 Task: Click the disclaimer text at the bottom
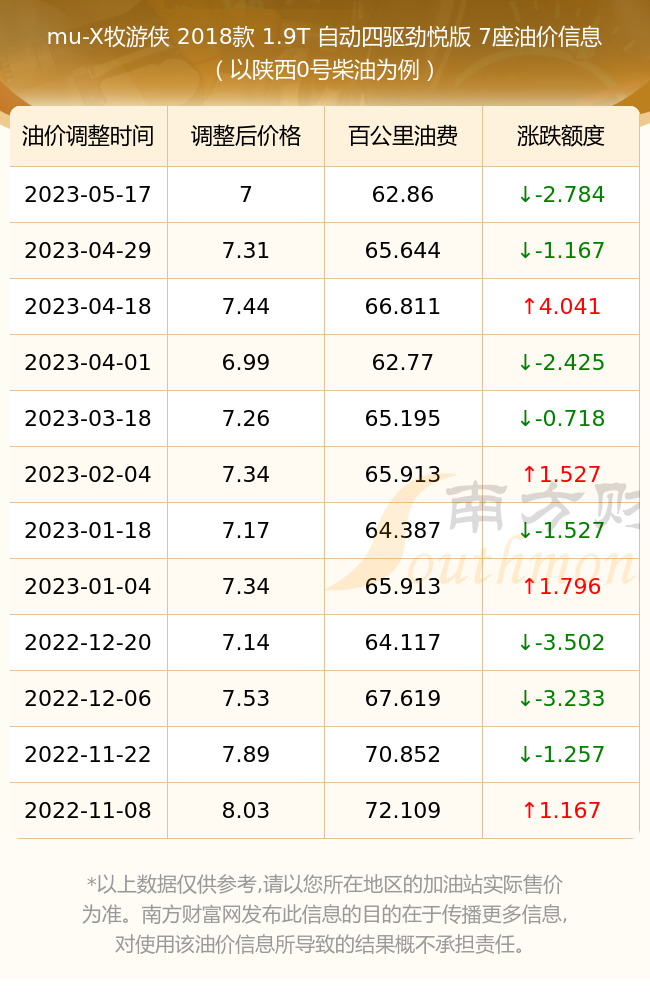[325, 914]
